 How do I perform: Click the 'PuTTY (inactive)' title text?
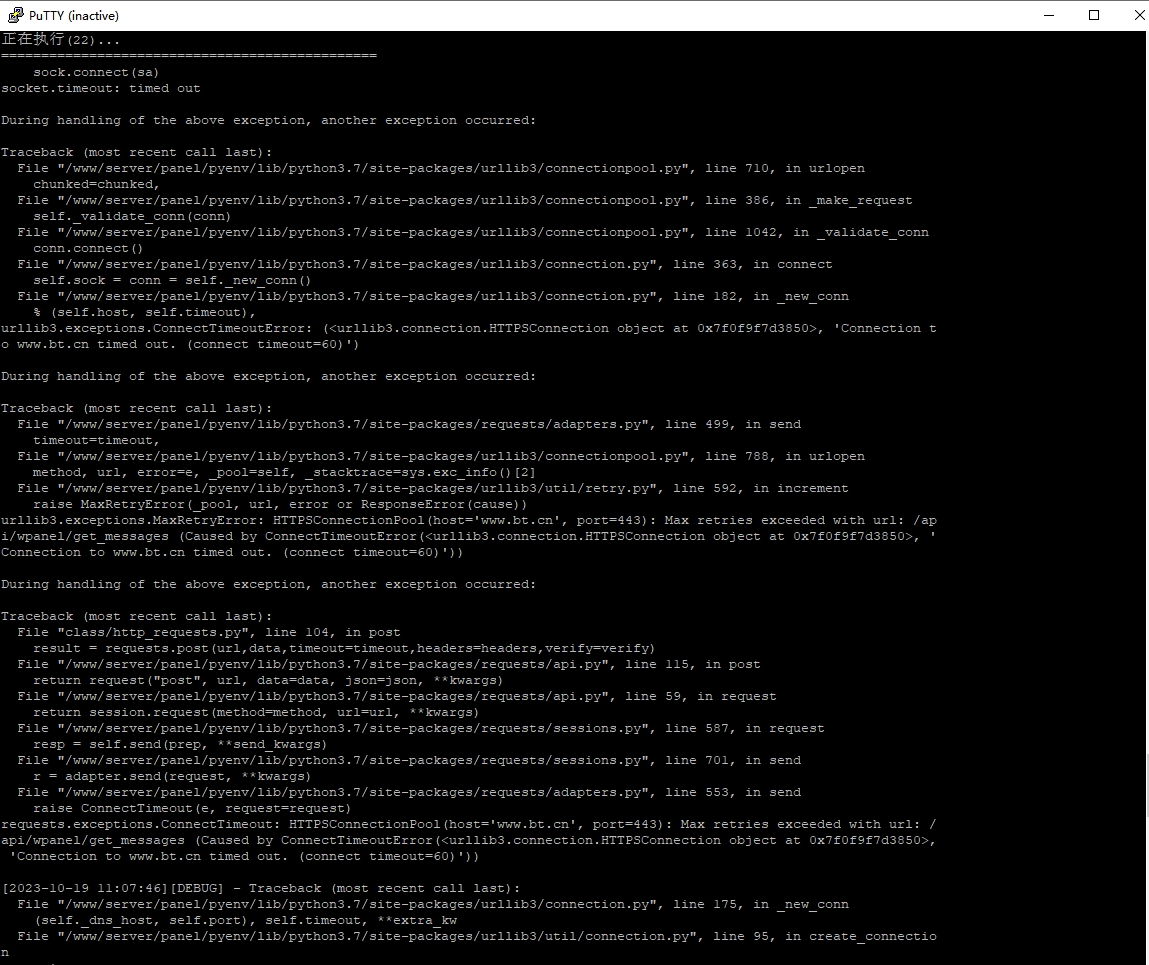(x=73, y=15)
